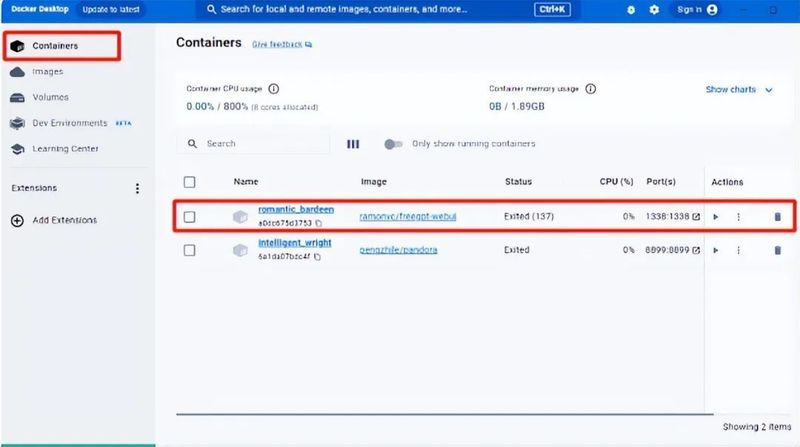Open port 1338:1338 in browser
Screen dimensions: 800x447
point(696,216)
